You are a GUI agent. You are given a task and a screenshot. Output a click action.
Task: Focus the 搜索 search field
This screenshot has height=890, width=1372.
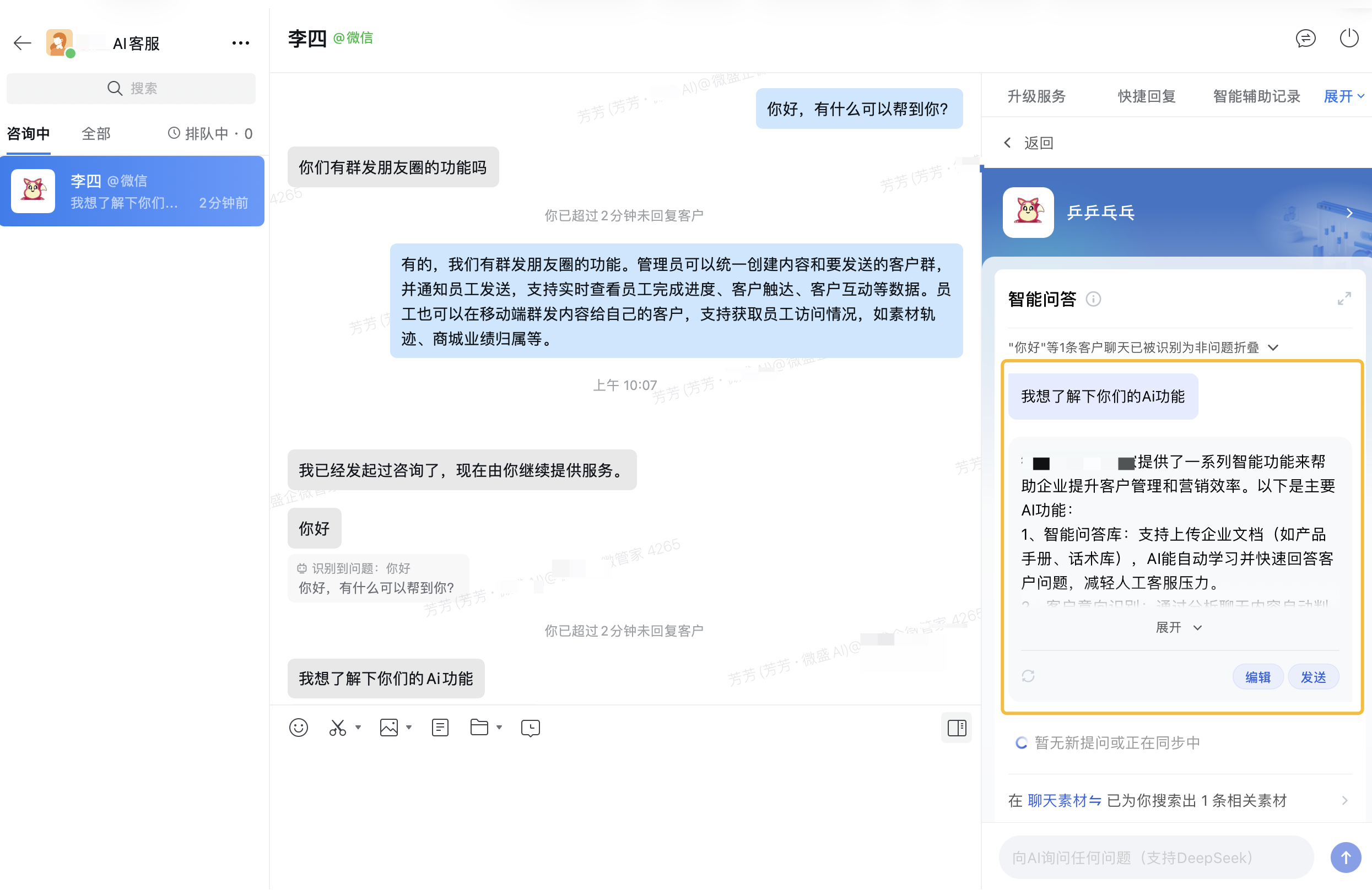click(131, 88)
